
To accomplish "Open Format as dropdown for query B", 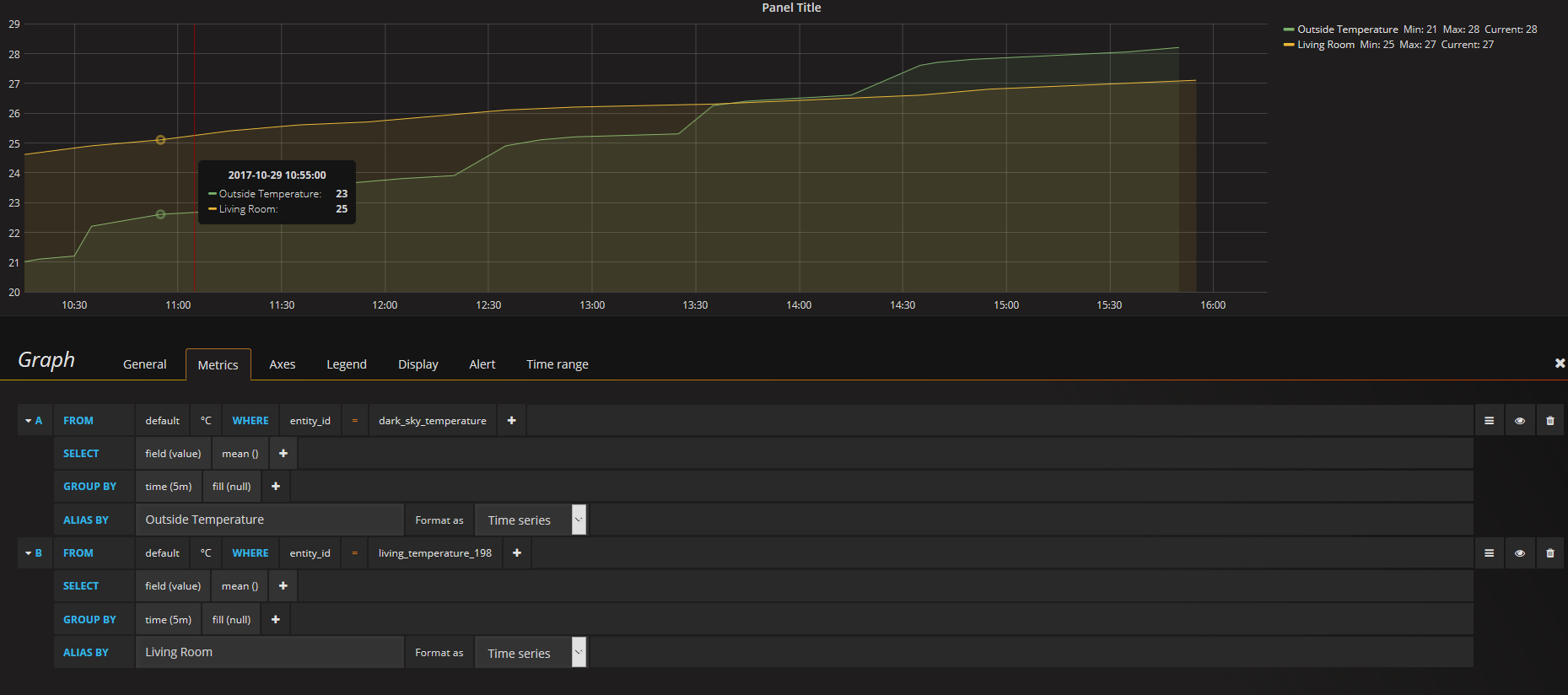I will [531, 653].
